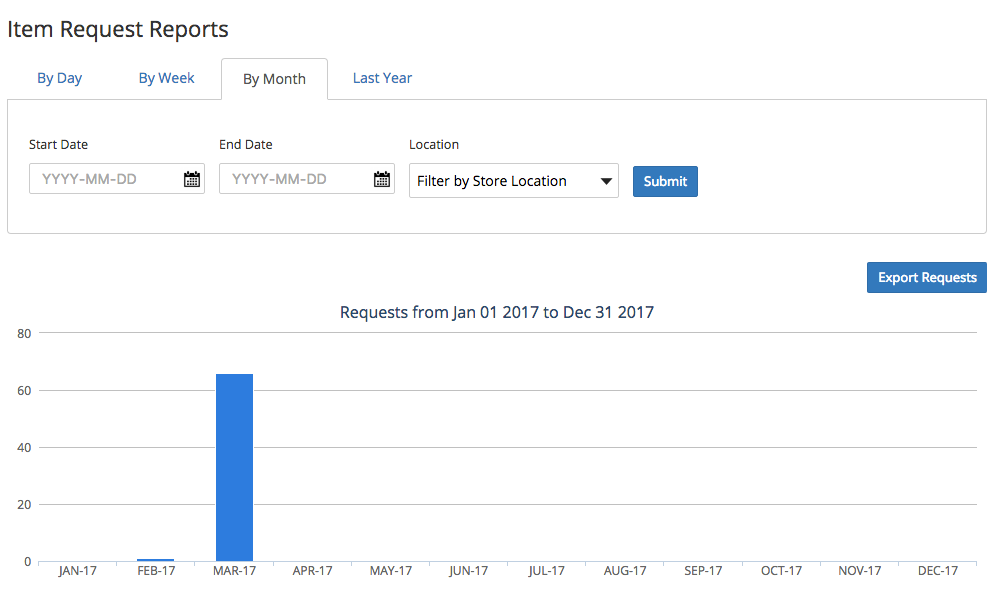Switch to the By Day tab
Viewport: 998px width, 598px height.
59,78
